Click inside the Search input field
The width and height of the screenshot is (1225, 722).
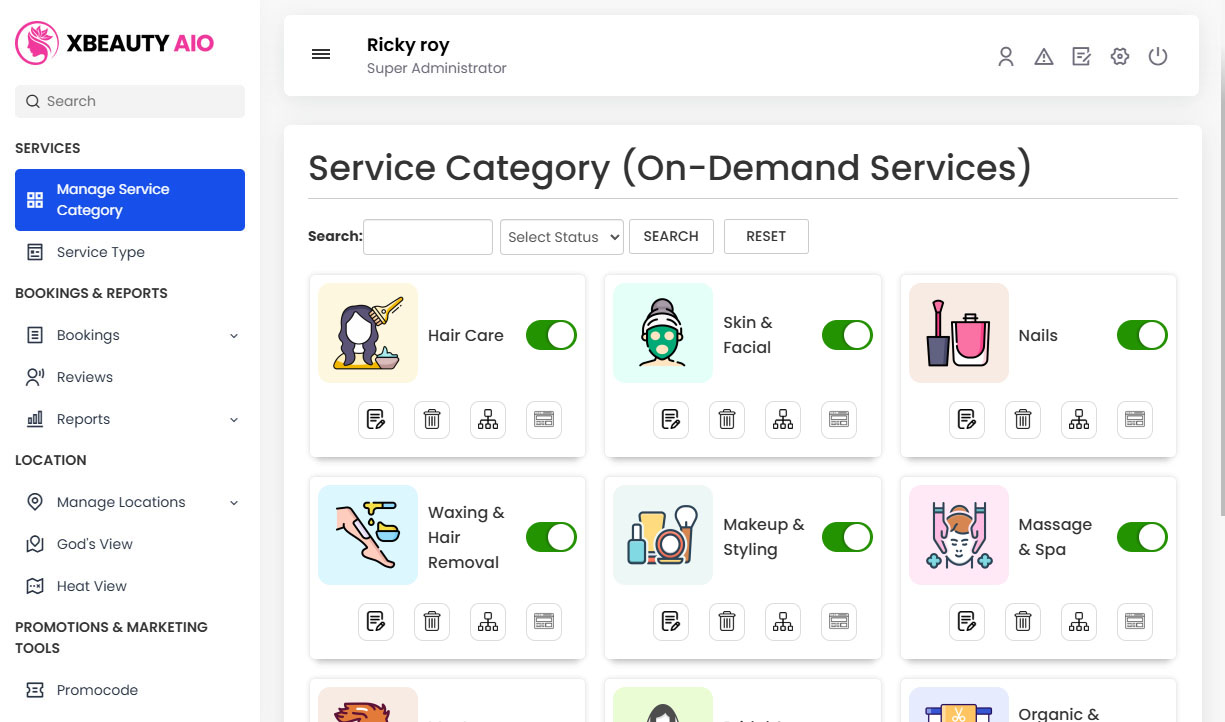tap(427, 236)
